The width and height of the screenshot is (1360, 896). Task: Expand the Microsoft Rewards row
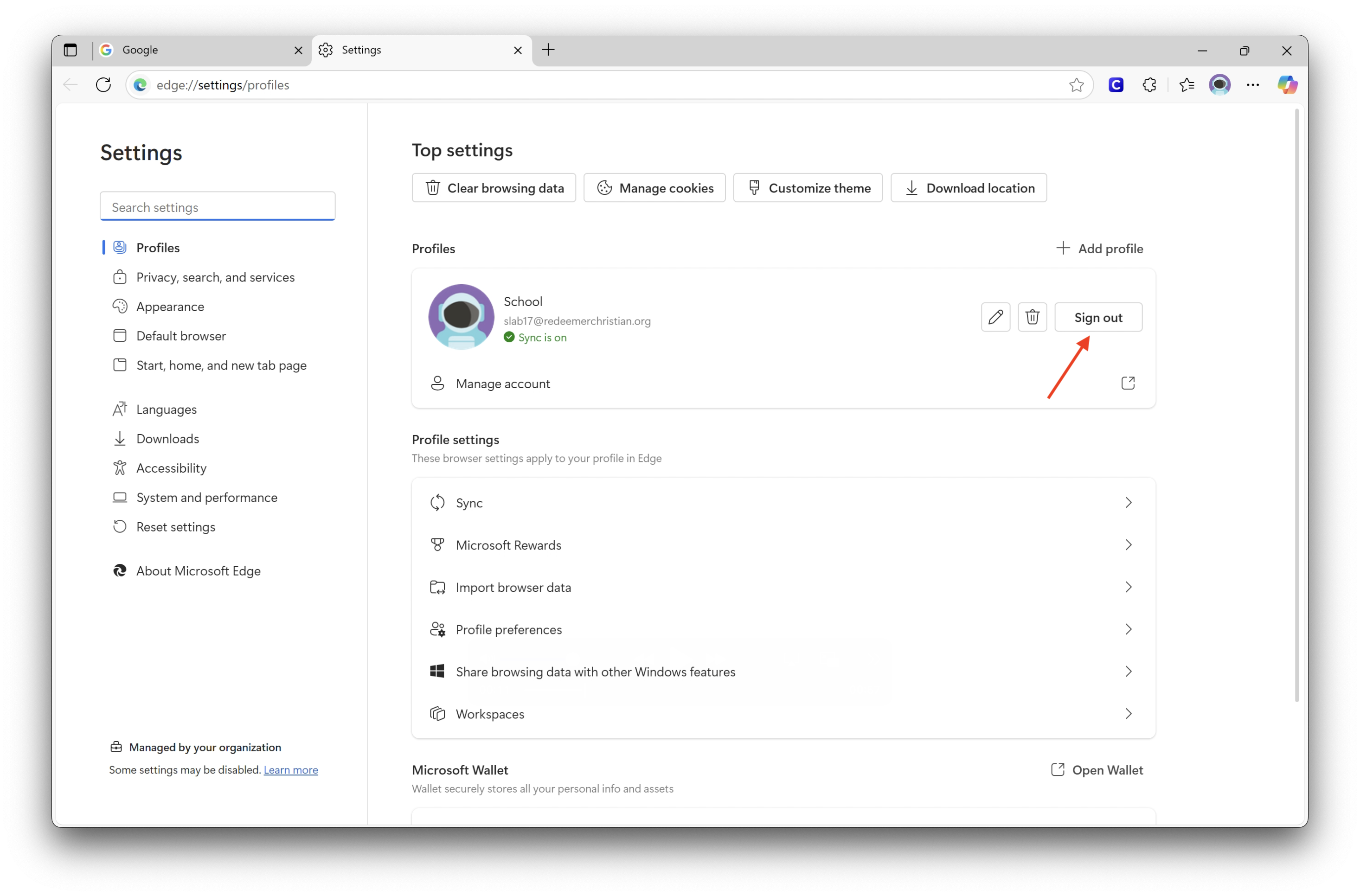pyautogui.click(x=783, y=545)
